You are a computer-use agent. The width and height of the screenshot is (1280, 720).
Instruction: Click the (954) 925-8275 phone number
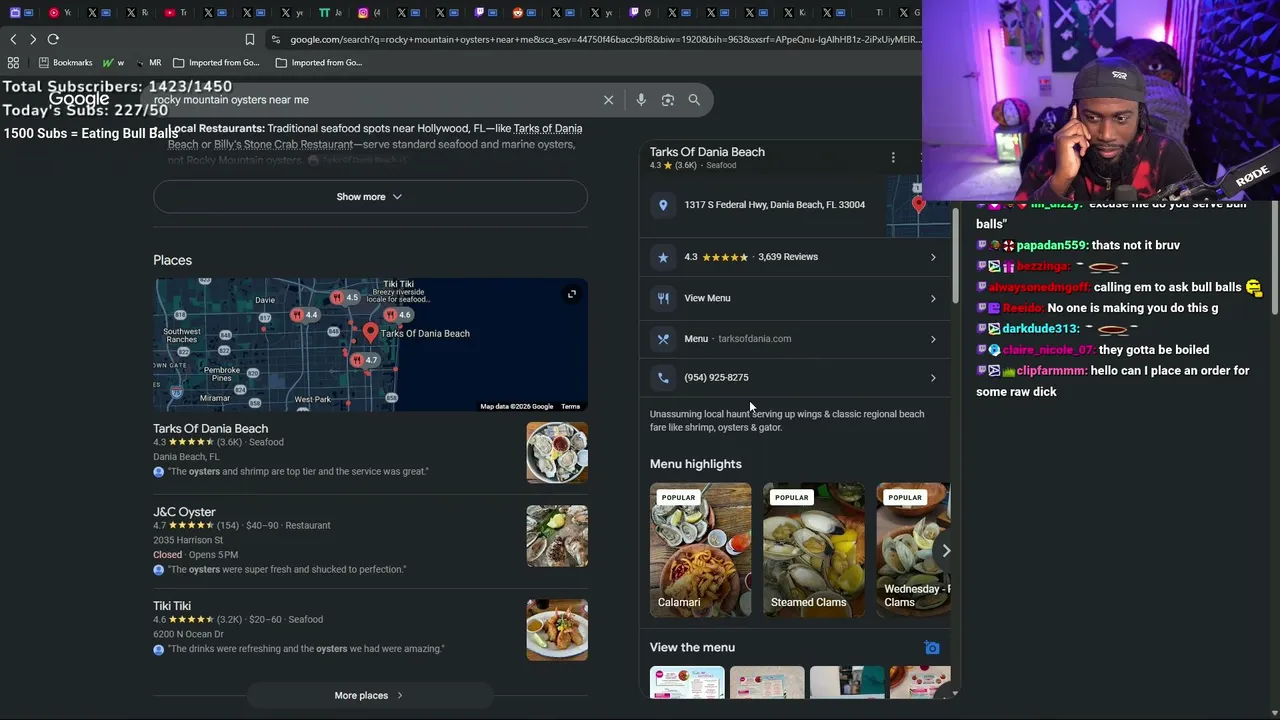pos(716,378)
